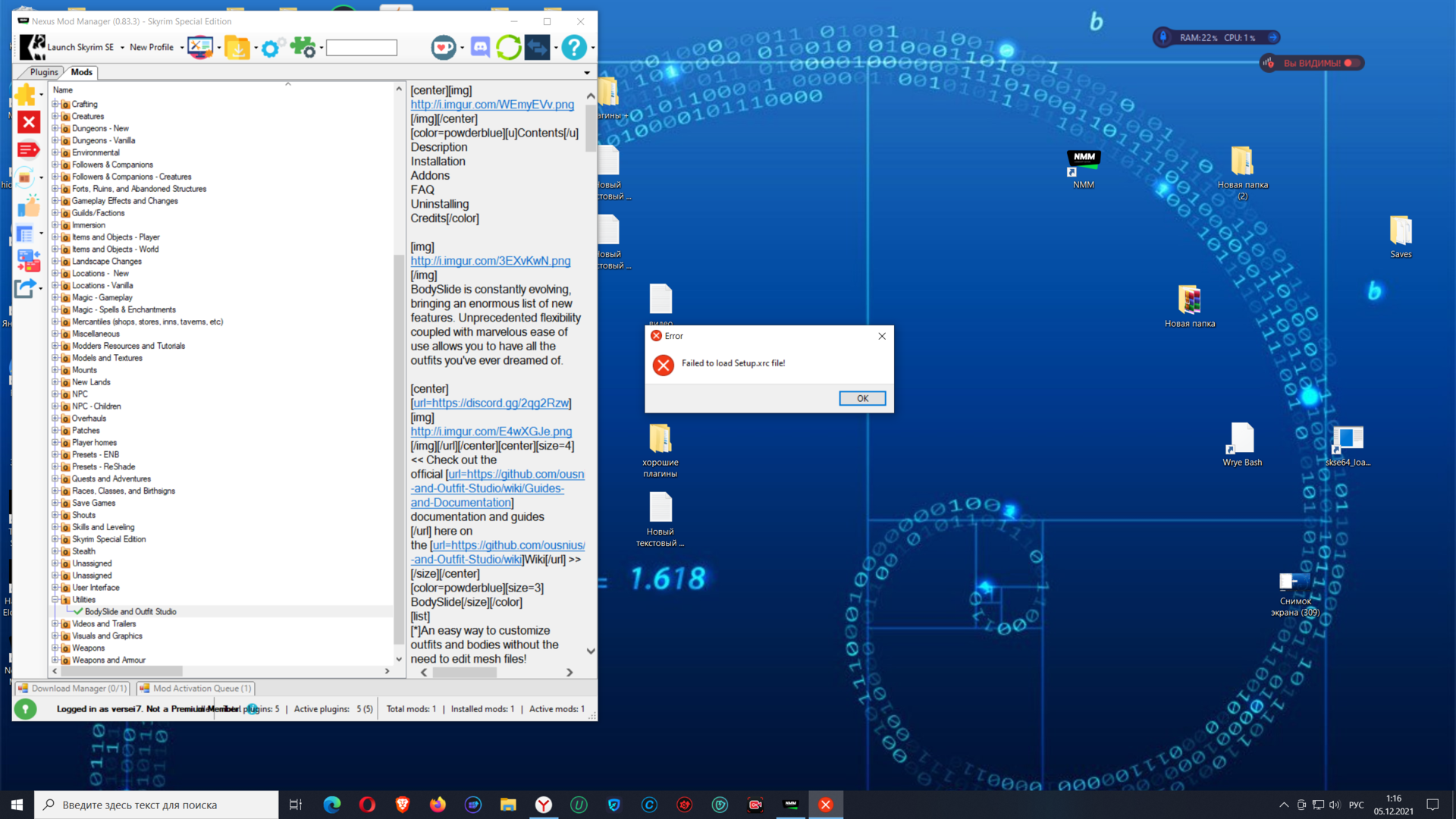Click the blue question mark help icon
Viewport: 1456px width, 819px height.
574,48
